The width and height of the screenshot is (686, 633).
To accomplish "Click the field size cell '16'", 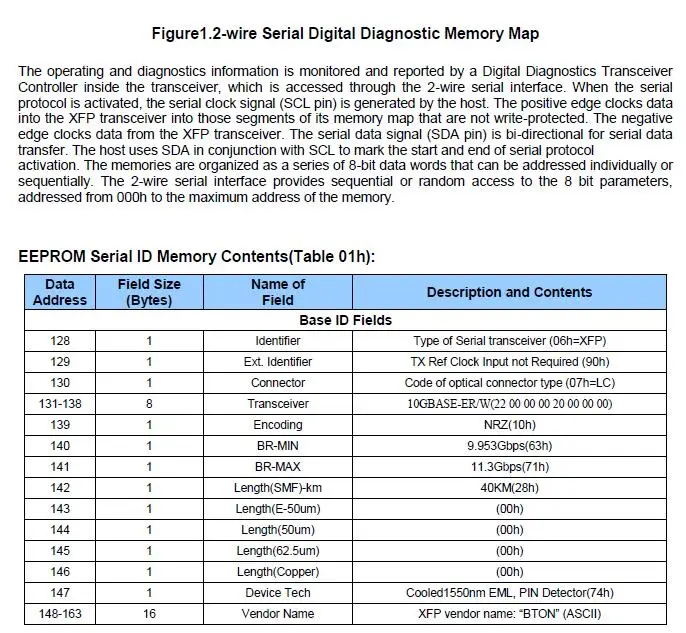I will (149, 614).
